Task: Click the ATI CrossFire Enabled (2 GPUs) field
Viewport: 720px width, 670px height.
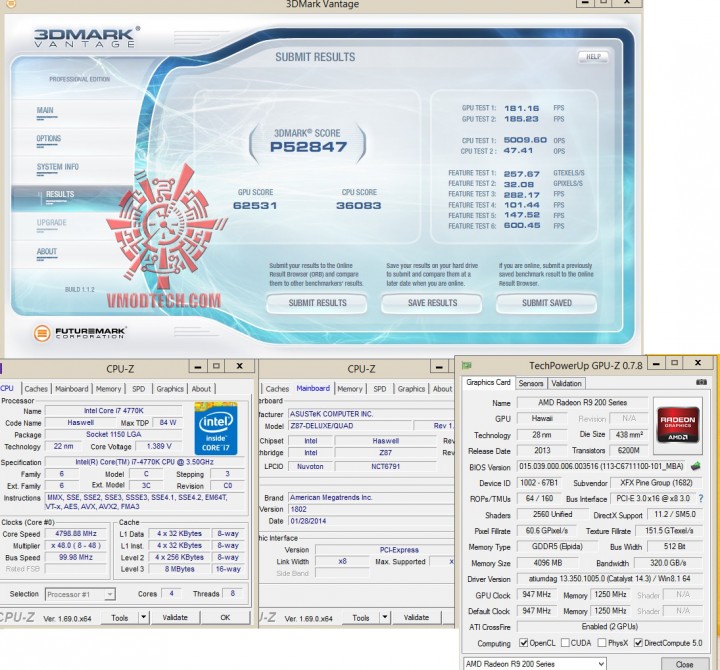Action: (610, 626)
